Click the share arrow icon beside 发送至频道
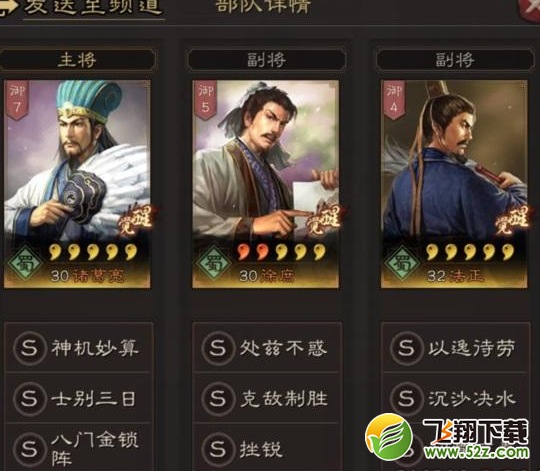 point(8,6)
